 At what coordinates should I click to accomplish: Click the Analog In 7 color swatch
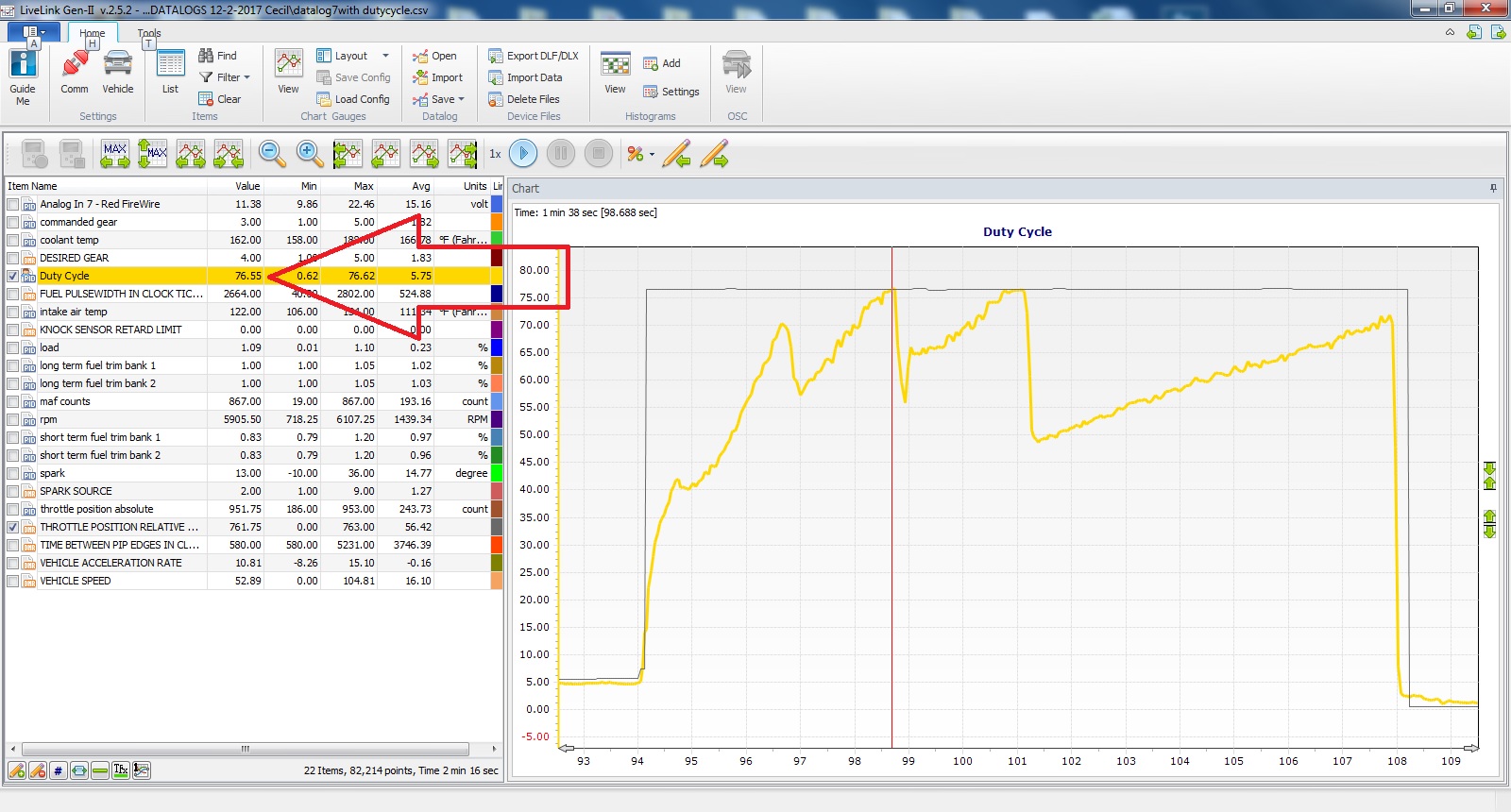[x=497, y=204]
